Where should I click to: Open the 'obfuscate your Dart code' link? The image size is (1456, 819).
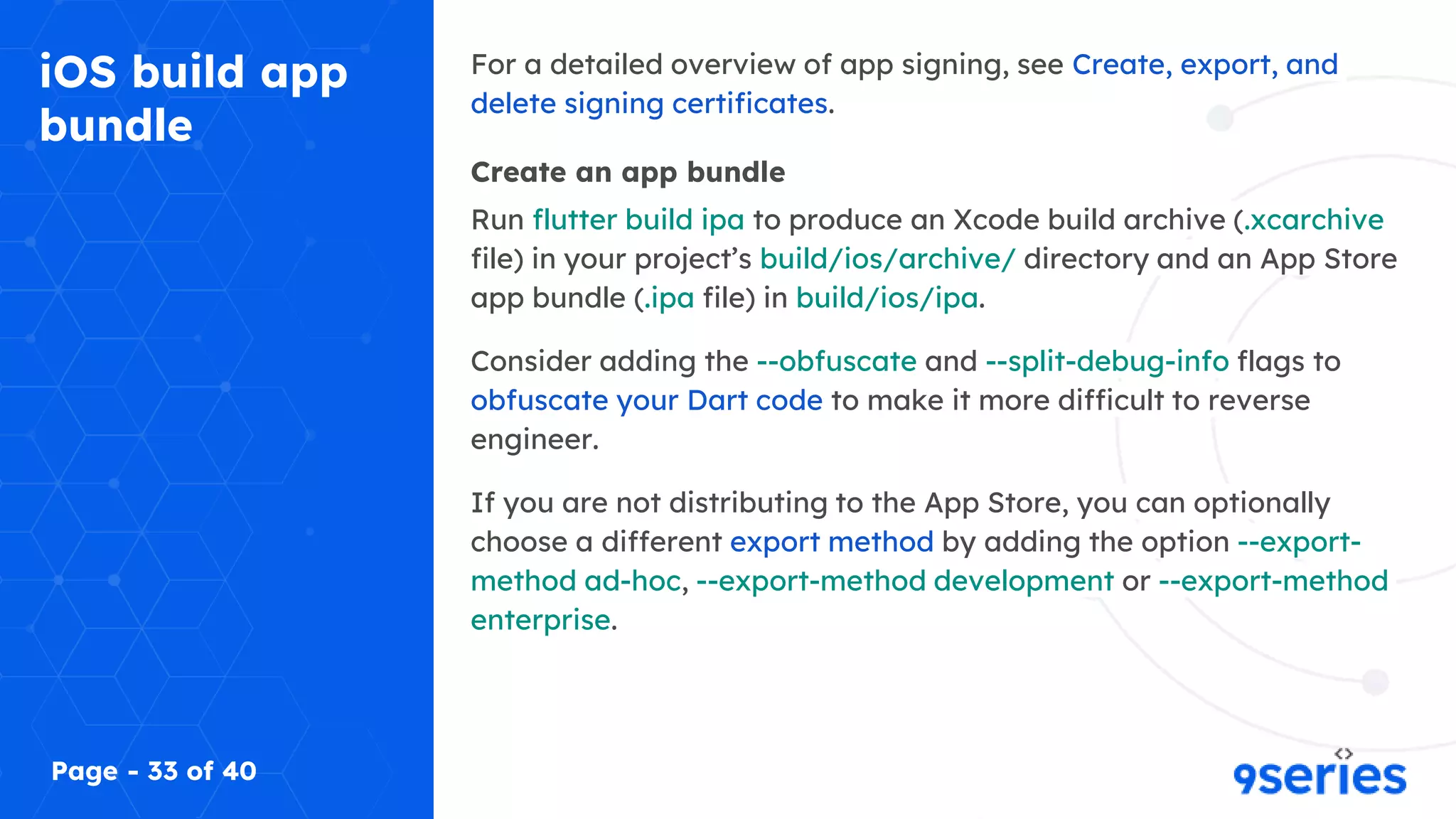(x=646, y=400)
